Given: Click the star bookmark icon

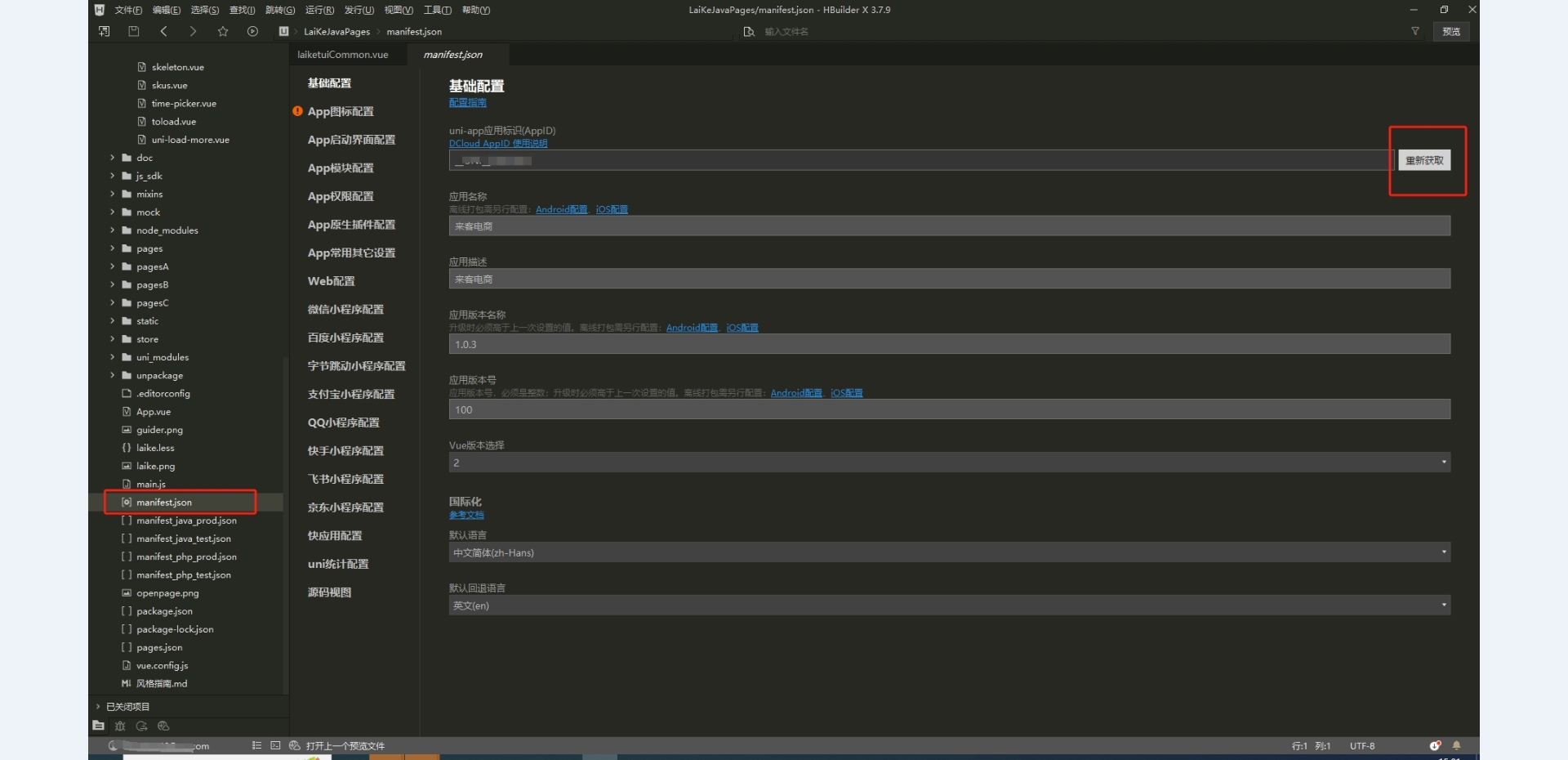Looking at the screenshot, I should pos(223,32).
